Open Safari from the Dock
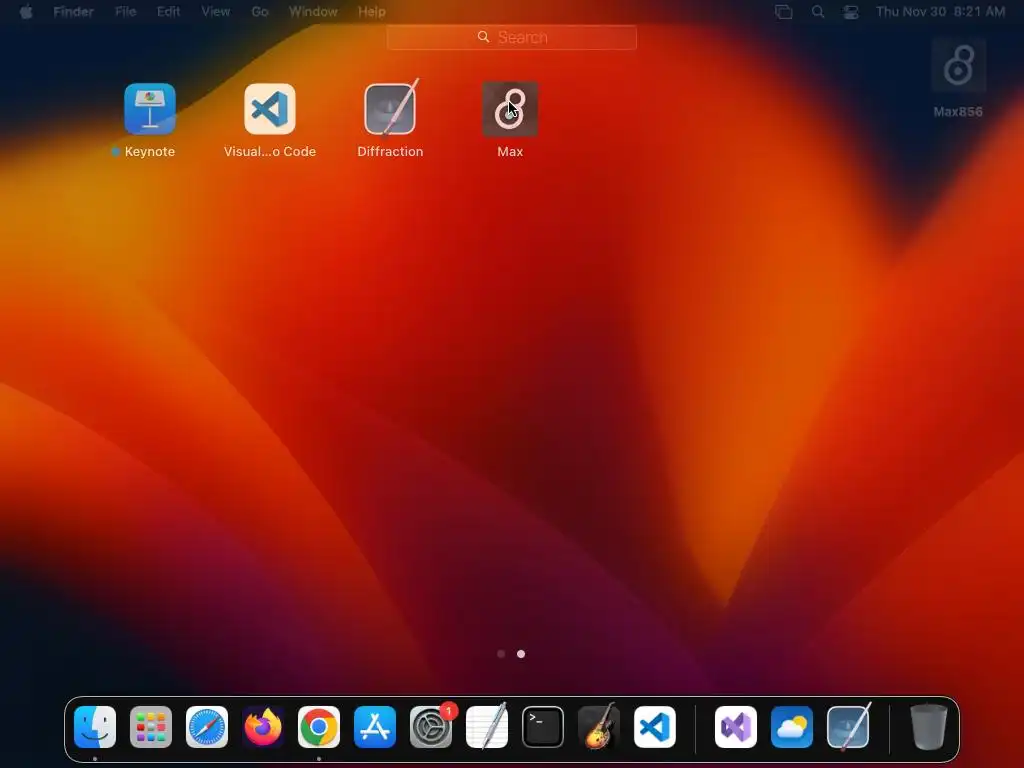 click(x=207, y=727)
